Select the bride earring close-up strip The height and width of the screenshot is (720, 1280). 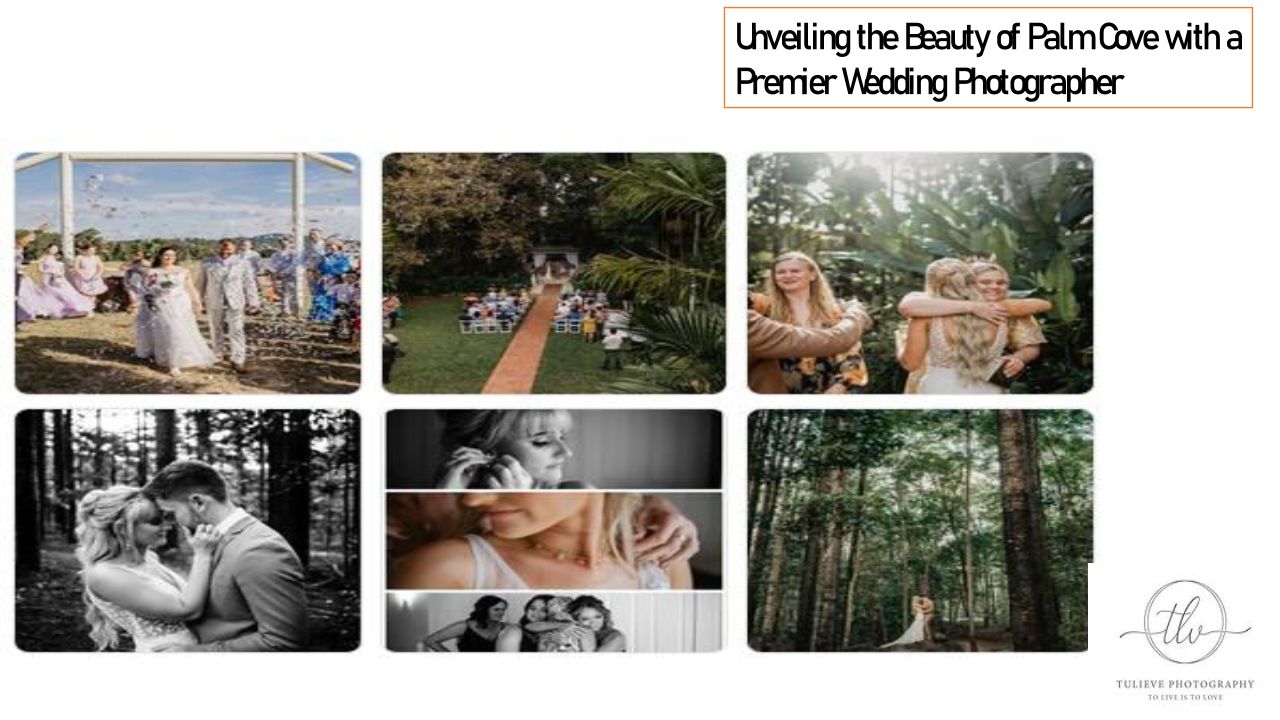554,449
